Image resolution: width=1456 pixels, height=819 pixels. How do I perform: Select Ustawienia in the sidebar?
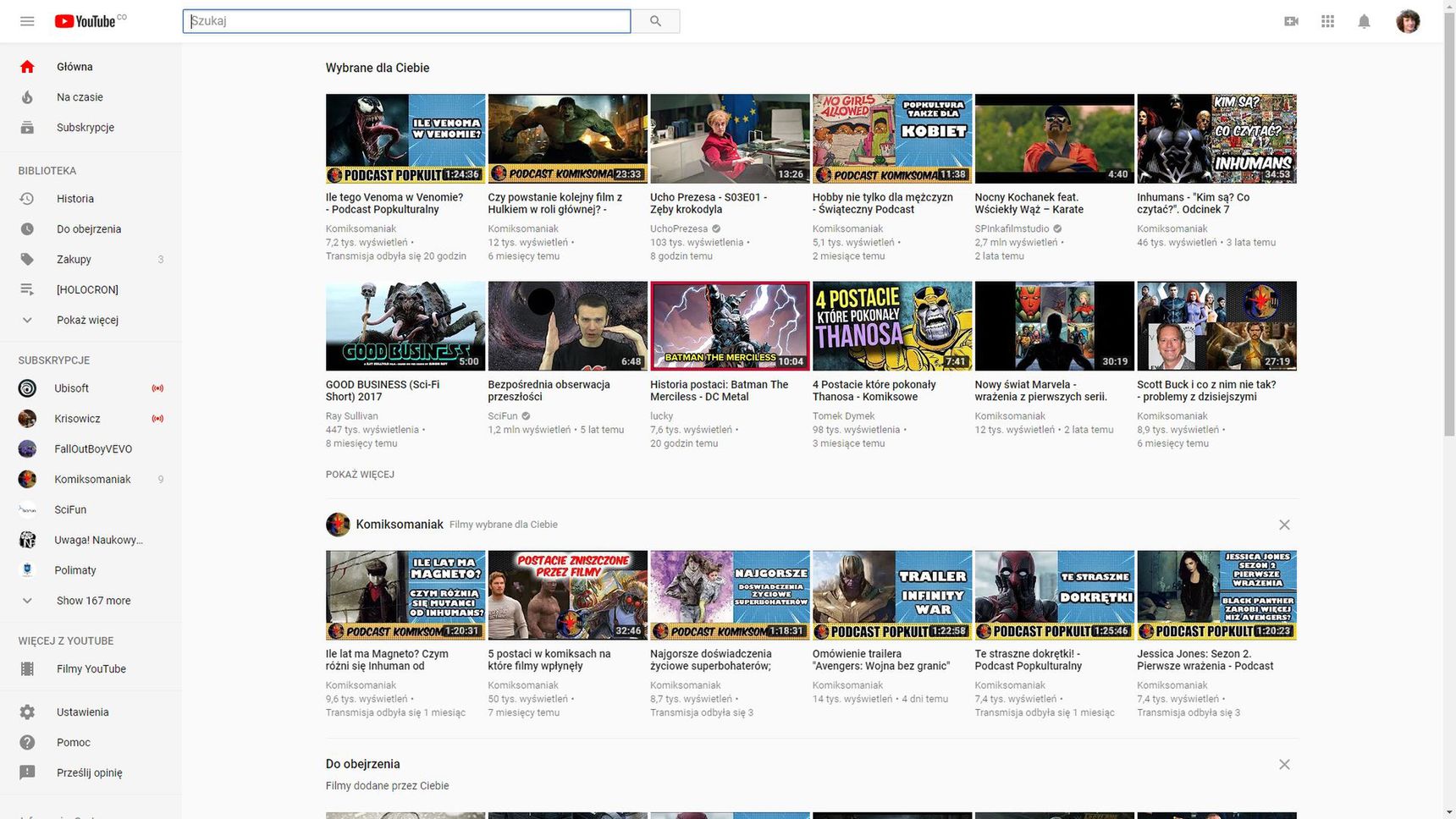point(91,712)
